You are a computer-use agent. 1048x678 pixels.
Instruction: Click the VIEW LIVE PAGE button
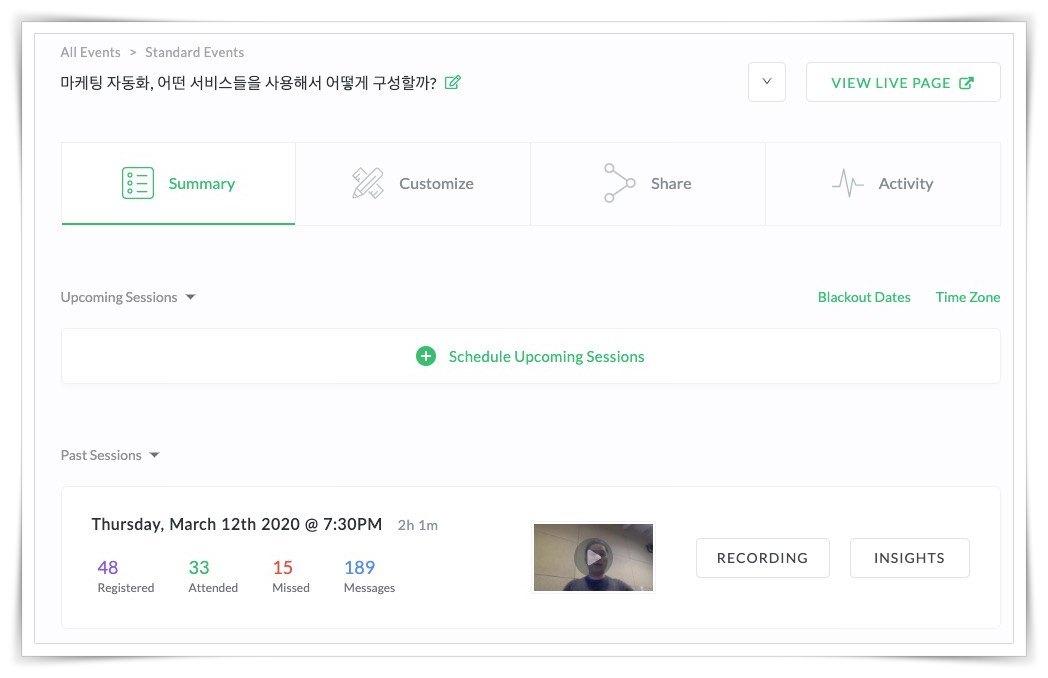coord(903,82)
